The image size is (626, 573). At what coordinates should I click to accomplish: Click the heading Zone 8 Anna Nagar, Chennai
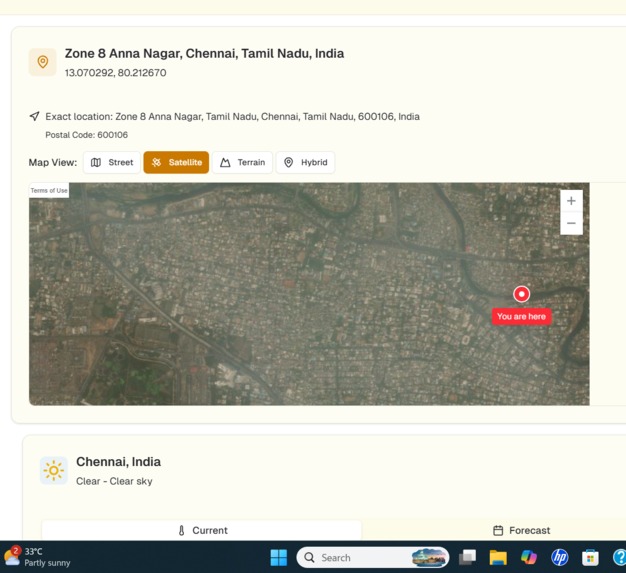(x=204, y=54)
